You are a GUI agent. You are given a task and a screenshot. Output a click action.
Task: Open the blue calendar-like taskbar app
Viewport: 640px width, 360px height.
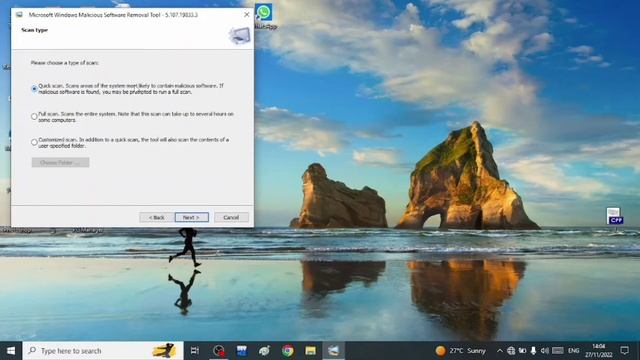coord(242,351)
